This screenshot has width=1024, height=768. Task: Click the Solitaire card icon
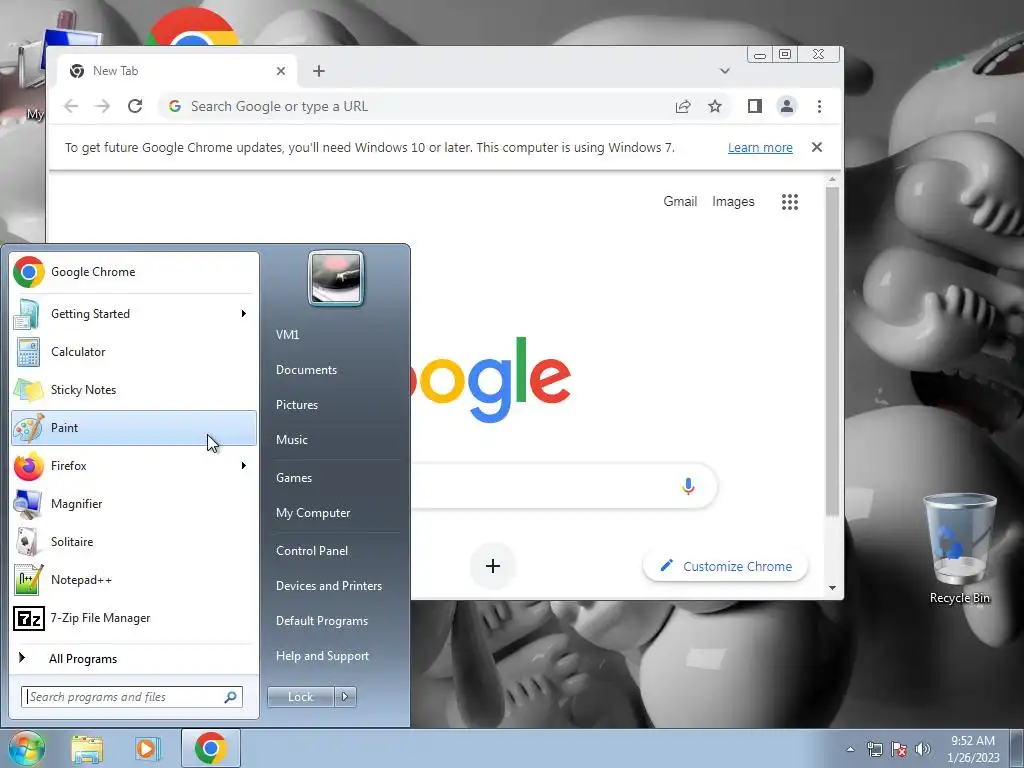pos(28,541)
